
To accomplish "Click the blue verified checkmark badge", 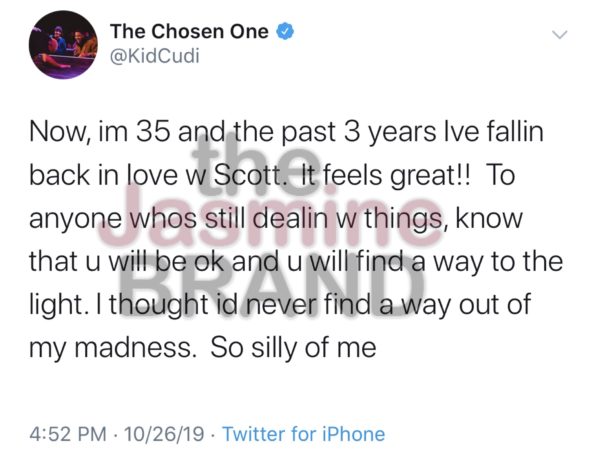I will (x=285, y=31).
